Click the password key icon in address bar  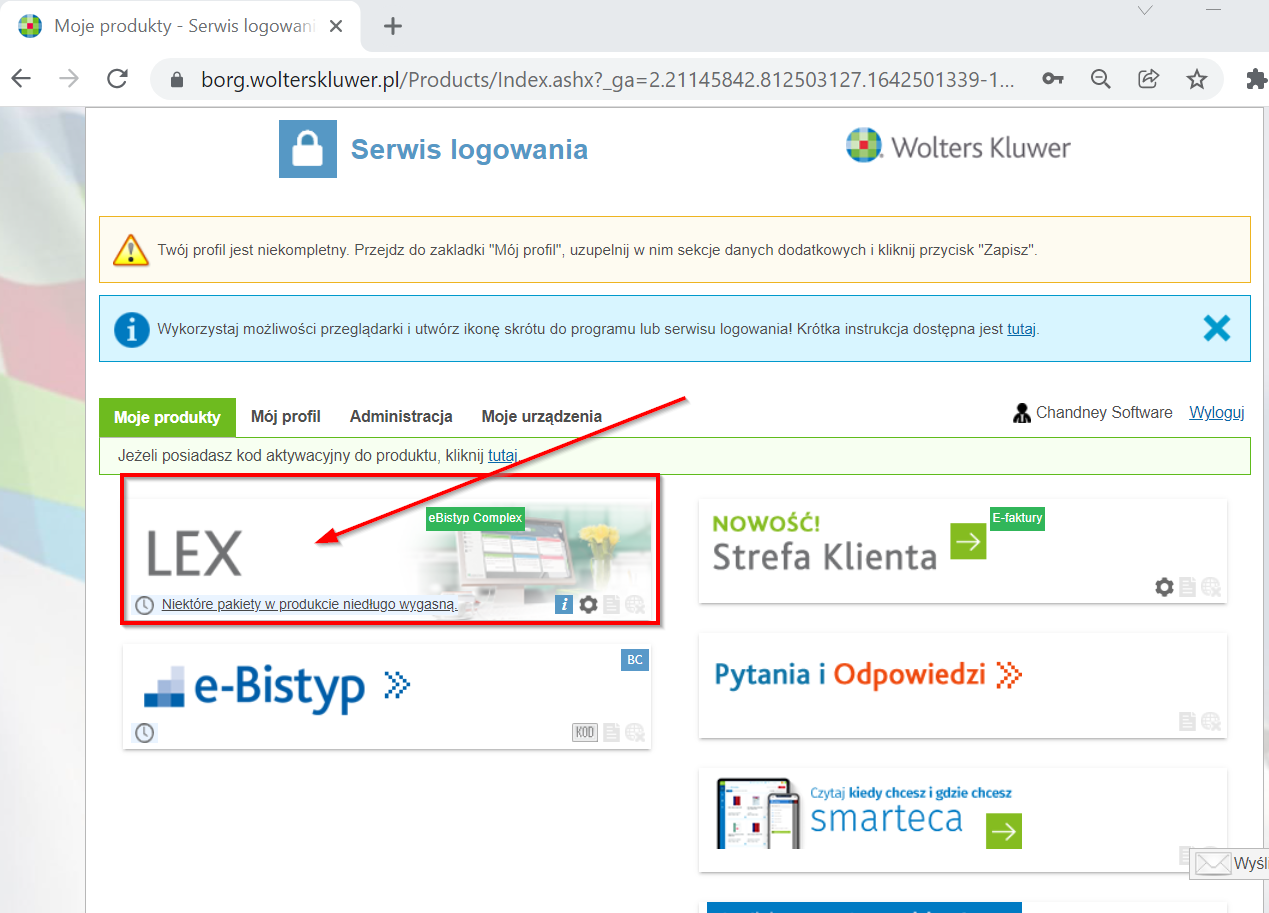[1052, 79]
